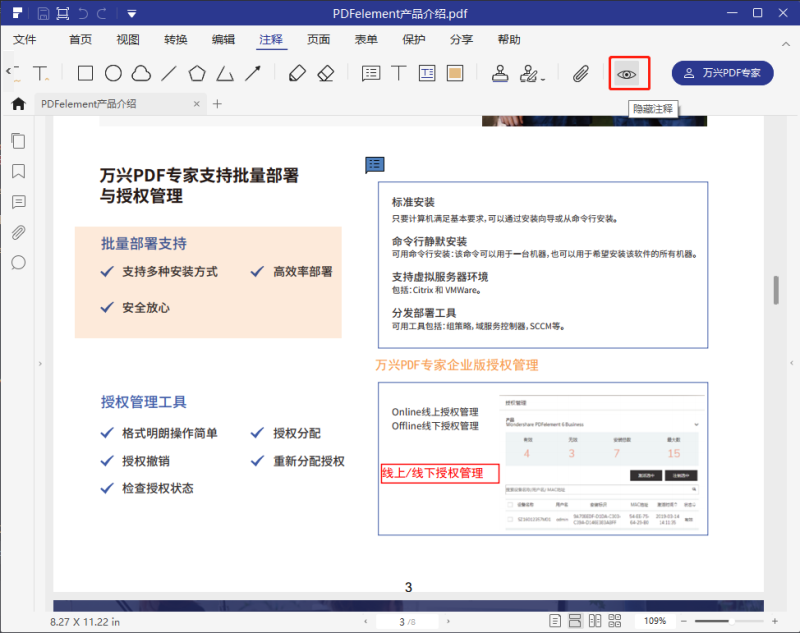Viewport: 800px width, 633px height.
Task: Open the quick toolbar customization dropdown
Action: 131,13
